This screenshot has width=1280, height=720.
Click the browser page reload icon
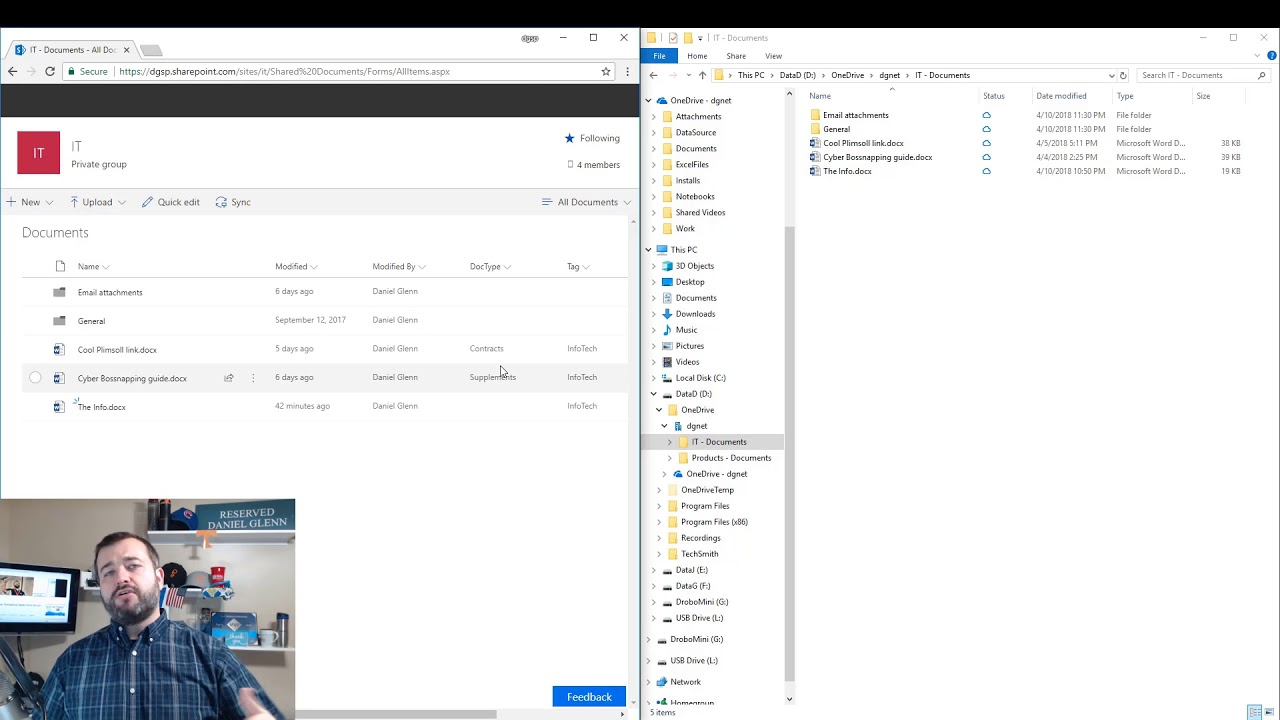pos(50,71)
